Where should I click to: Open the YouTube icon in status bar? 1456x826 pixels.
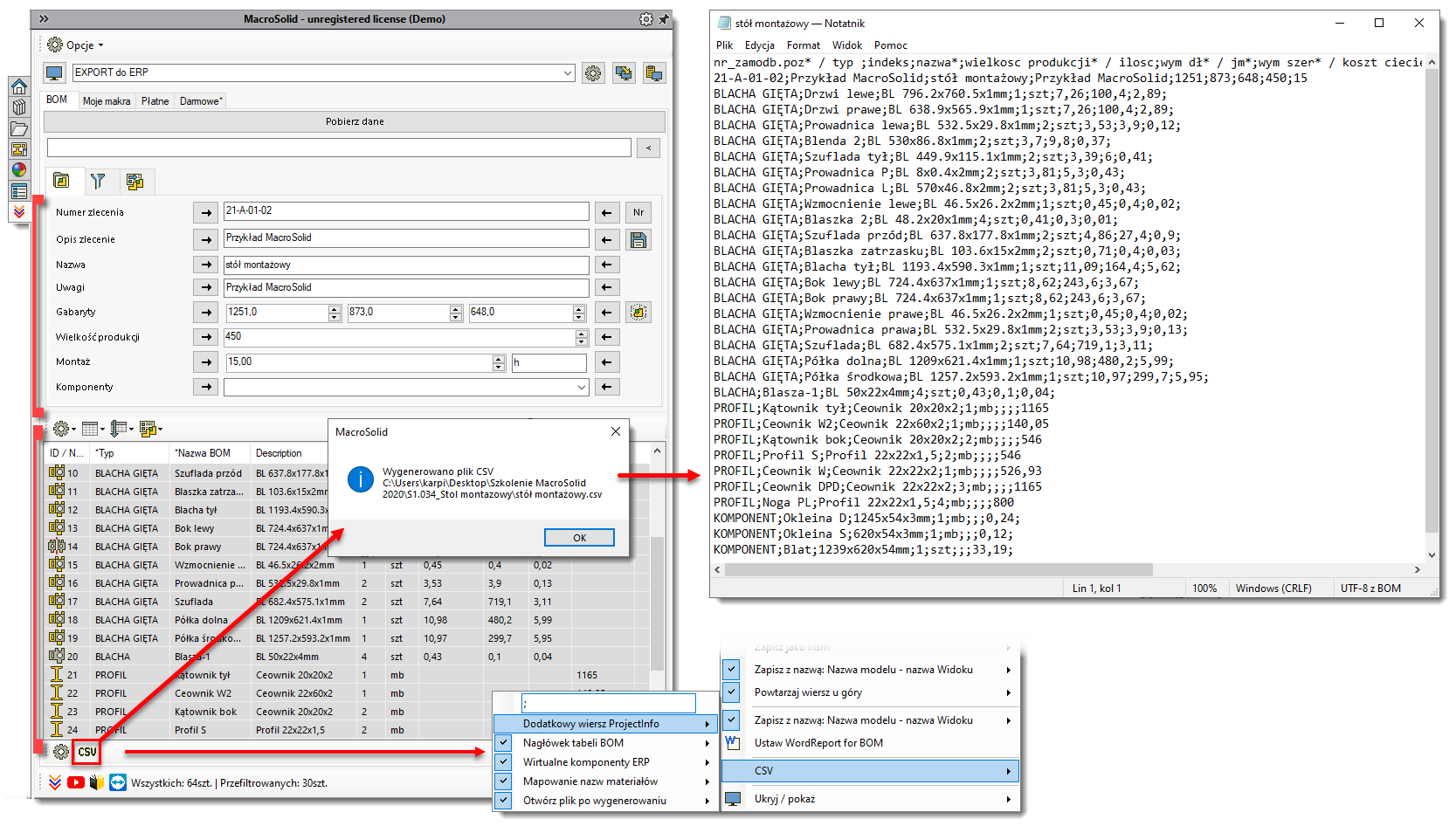coord(76,782)
